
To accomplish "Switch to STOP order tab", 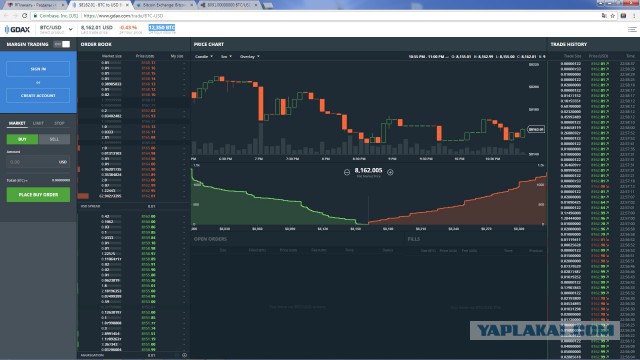I will 59,123.
